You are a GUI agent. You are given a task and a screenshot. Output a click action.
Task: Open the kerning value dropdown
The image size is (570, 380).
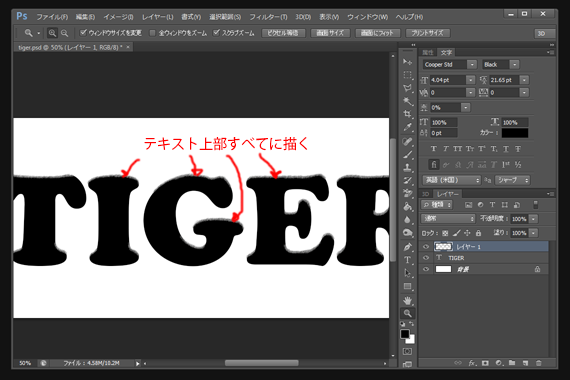471,93
